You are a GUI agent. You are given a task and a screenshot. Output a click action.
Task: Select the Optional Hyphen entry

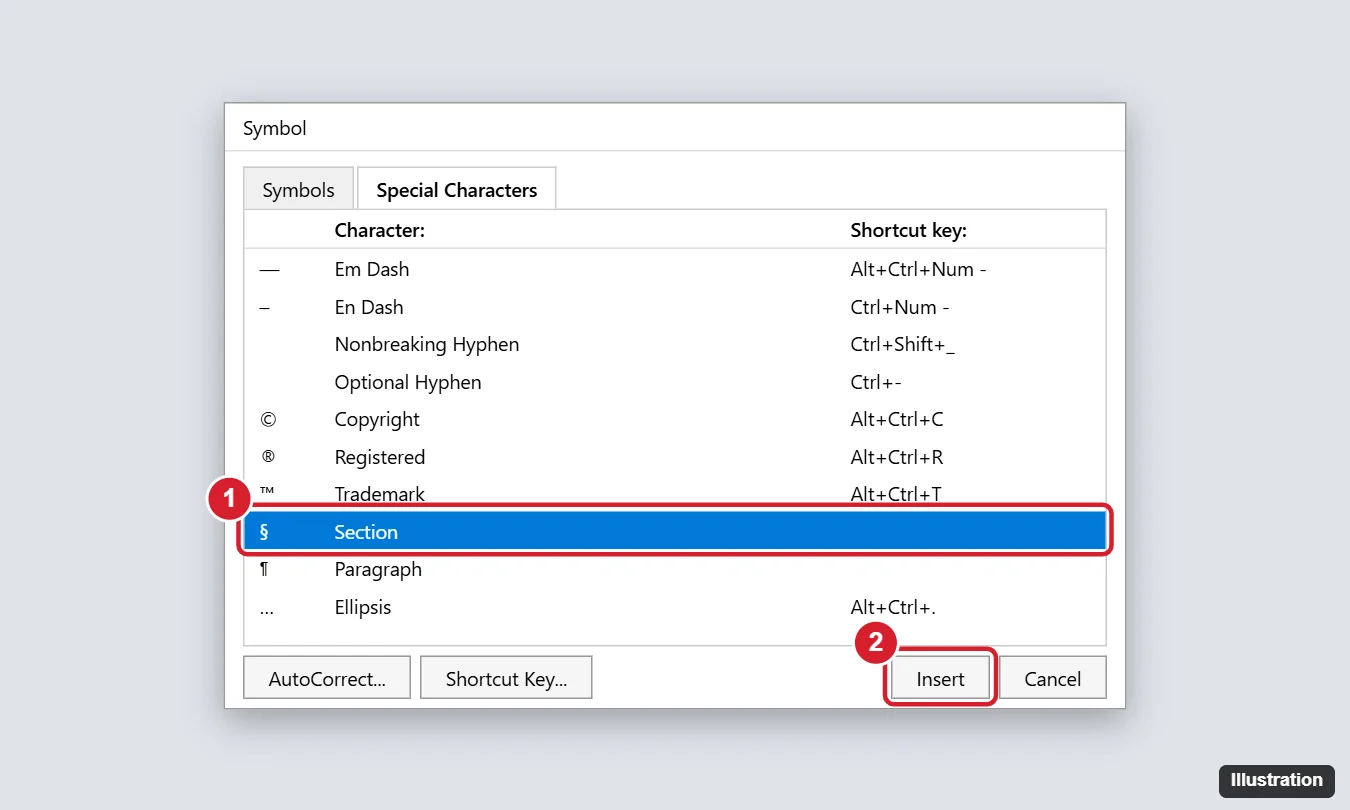[675, 382]
